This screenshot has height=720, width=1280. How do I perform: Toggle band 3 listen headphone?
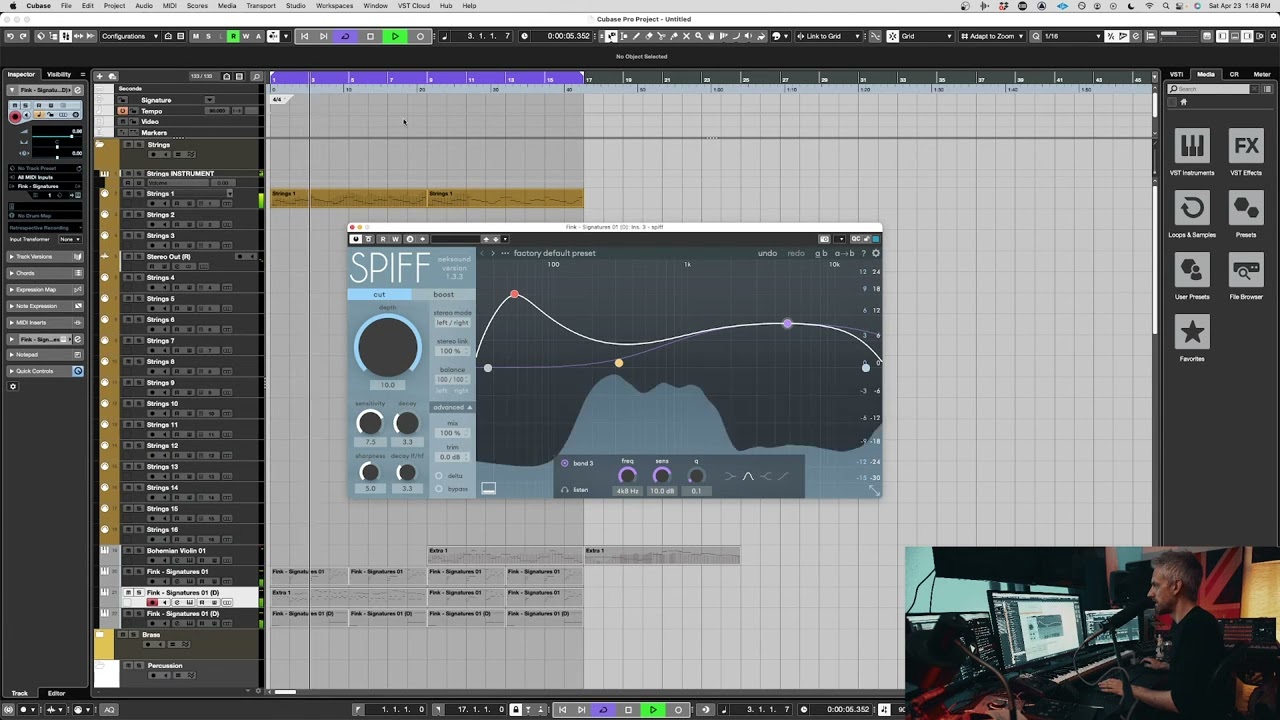tap(564, 490)
